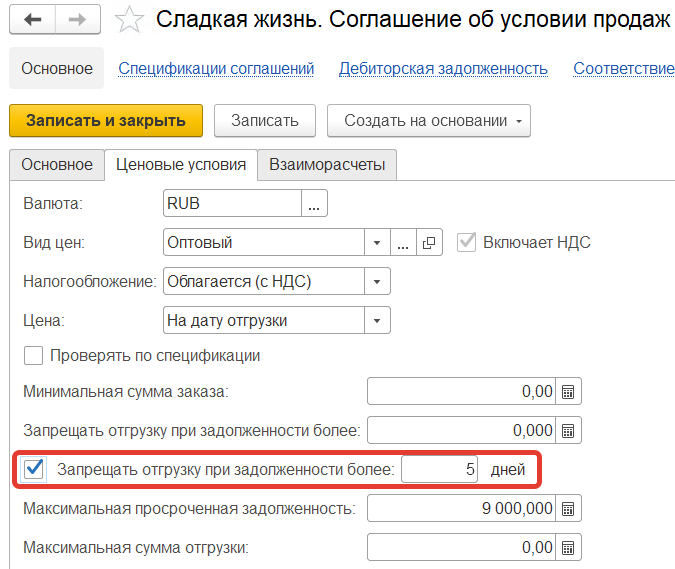Expand the Цена dropdown
Image resolution: width=675 pixels, height=569 pixels.
pyautogui.click(x=377, y=321)
